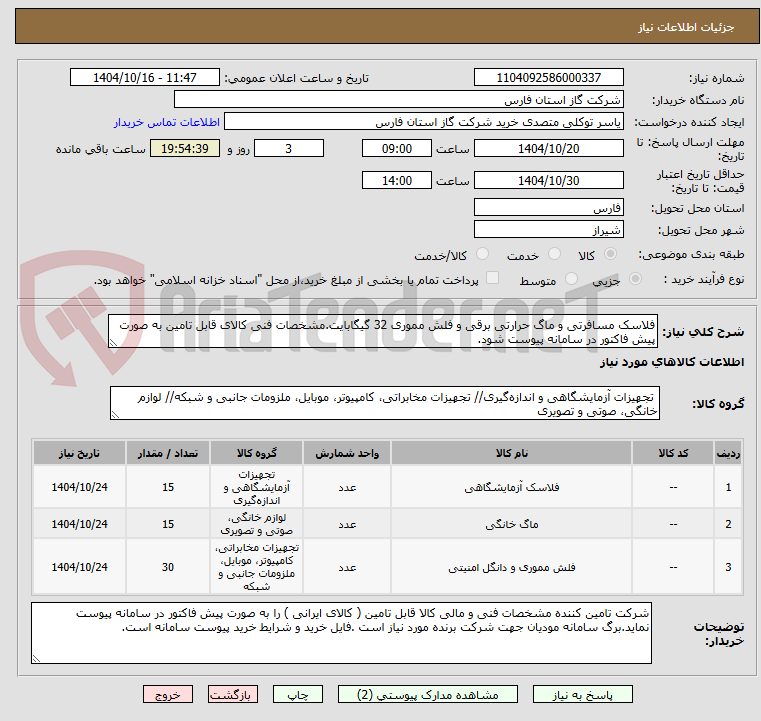Click the شرح کلی نیاز text area
This screenshot has width=761, height=721.
point(383,331)
